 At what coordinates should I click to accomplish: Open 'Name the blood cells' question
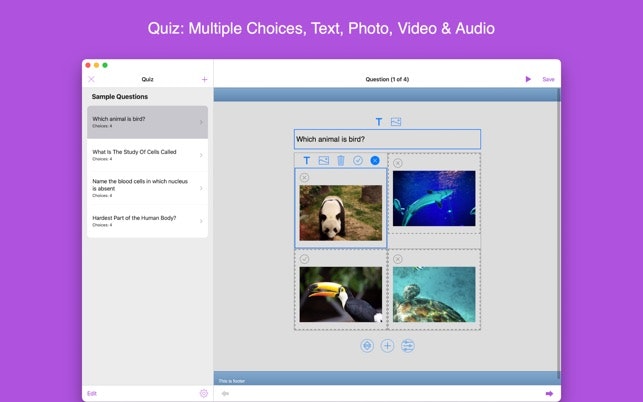[x=147, y=188]
